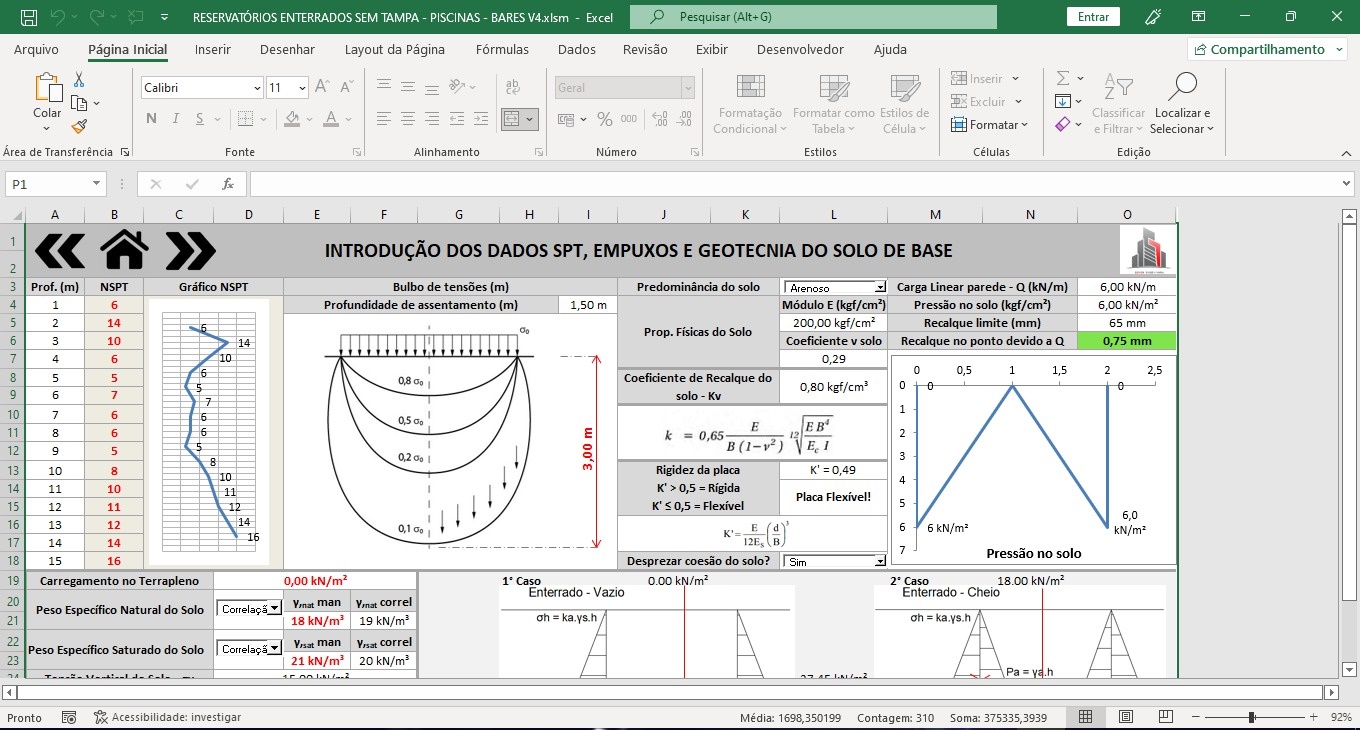Click the Clear eraser icon
The width and height of the screenshot is (1360, 730).
tap(1062, 124)
